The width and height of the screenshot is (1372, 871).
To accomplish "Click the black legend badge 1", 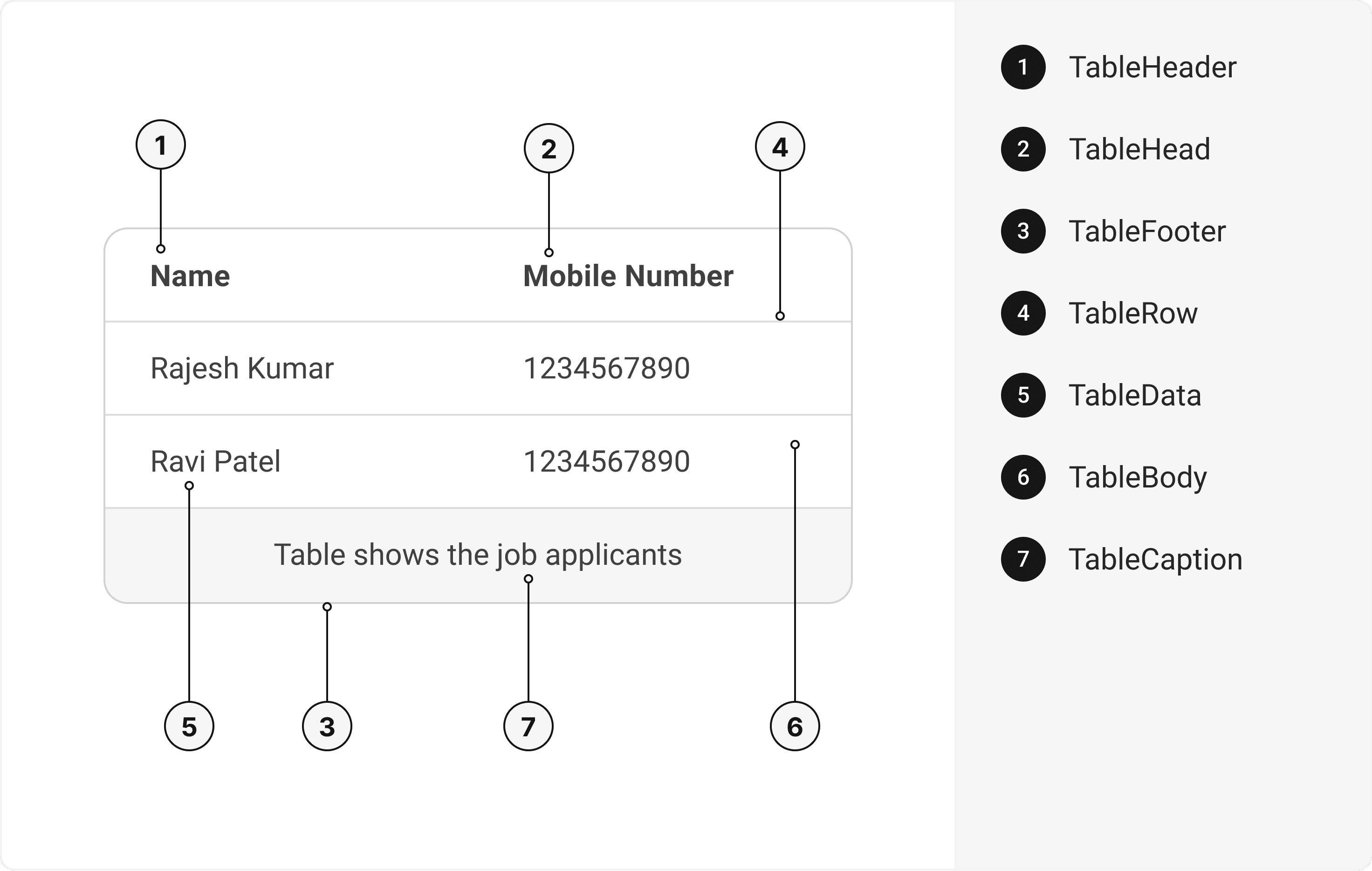I will pos(1023,67).
